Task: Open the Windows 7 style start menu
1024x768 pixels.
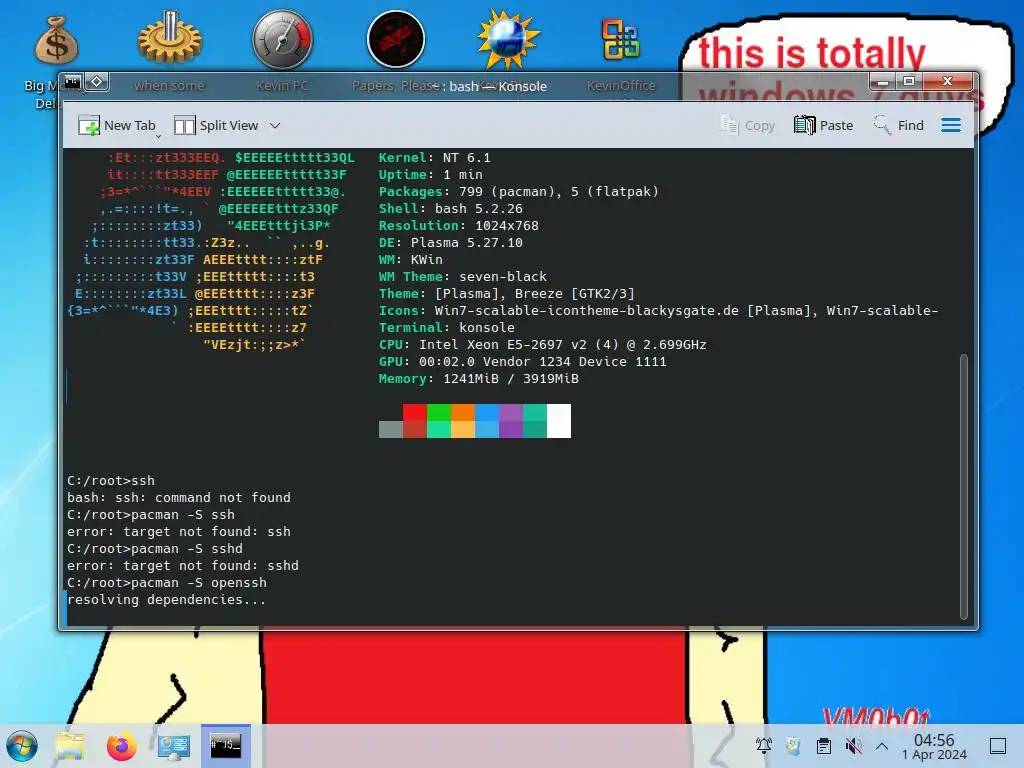Action: [x=22, y=746]
